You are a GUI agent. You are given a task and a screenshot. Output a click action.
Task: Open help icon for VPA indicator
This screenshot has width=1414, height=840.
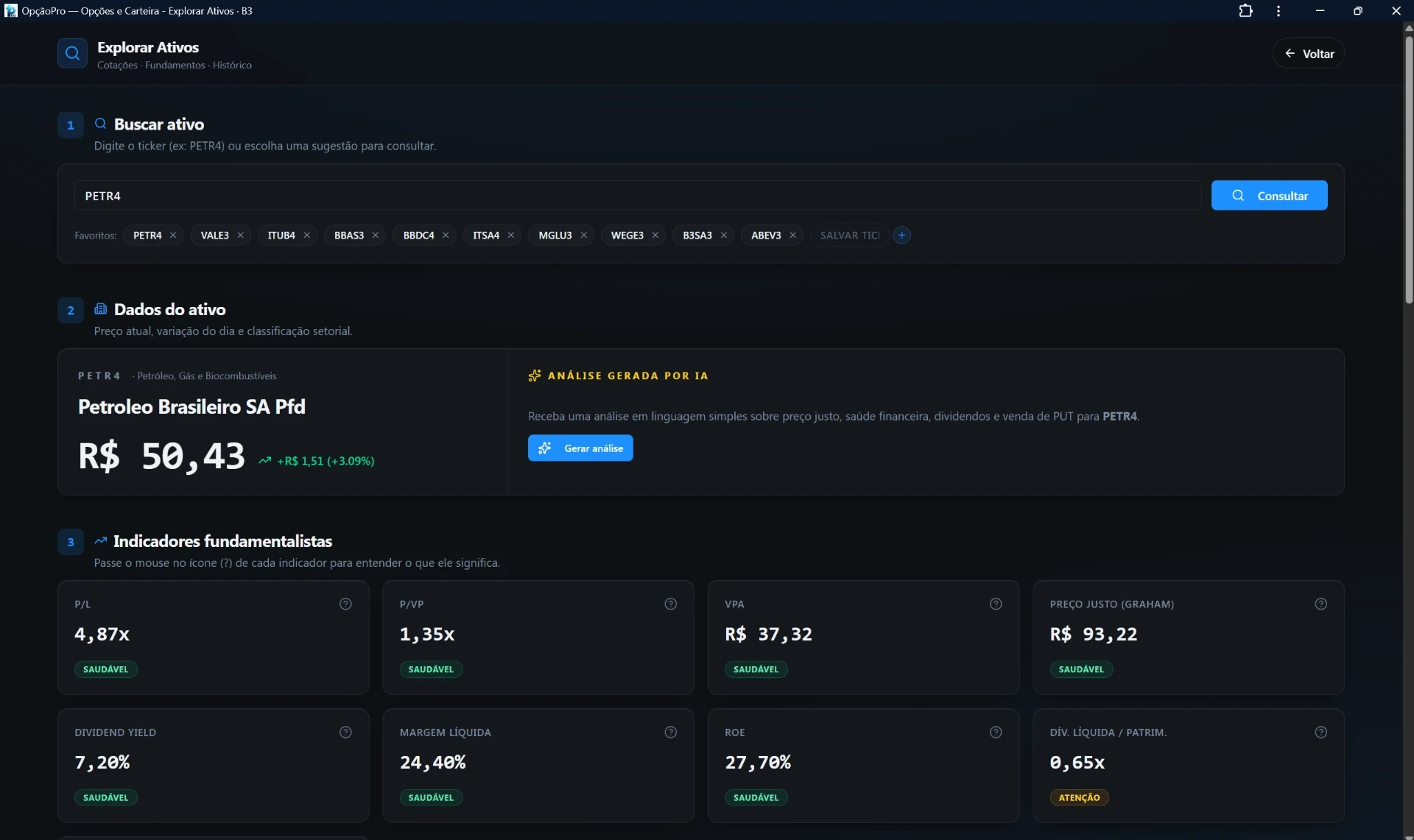[996, 604]
